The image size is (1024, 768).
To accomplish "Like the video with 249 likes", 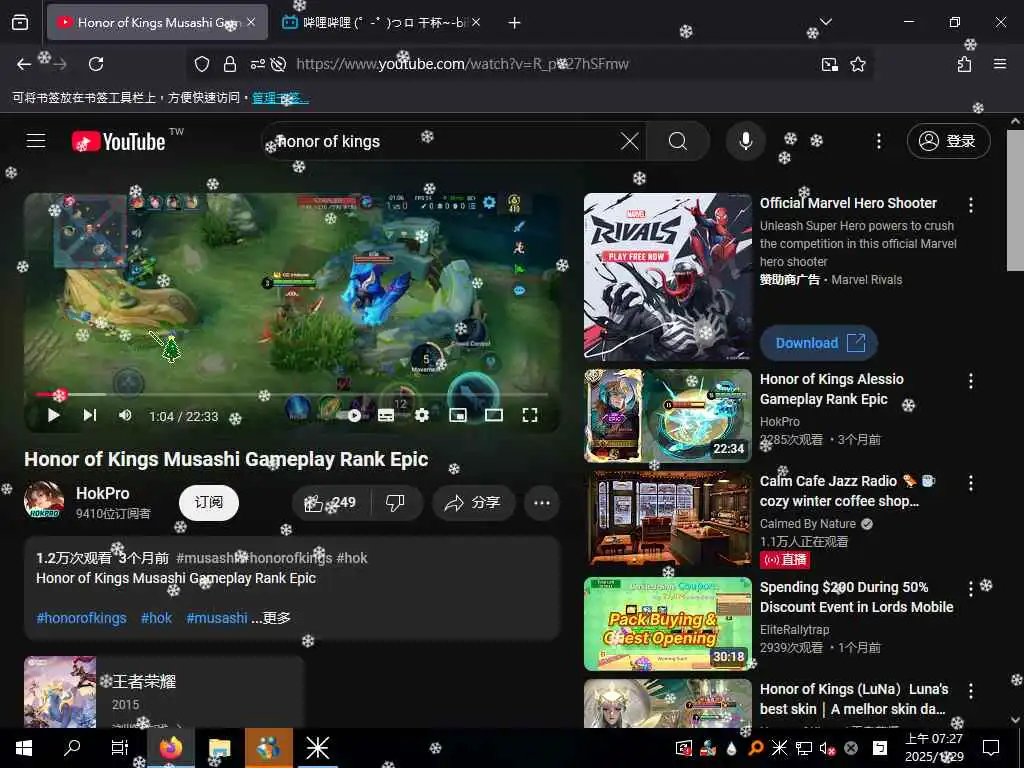I will coord(330,503).
